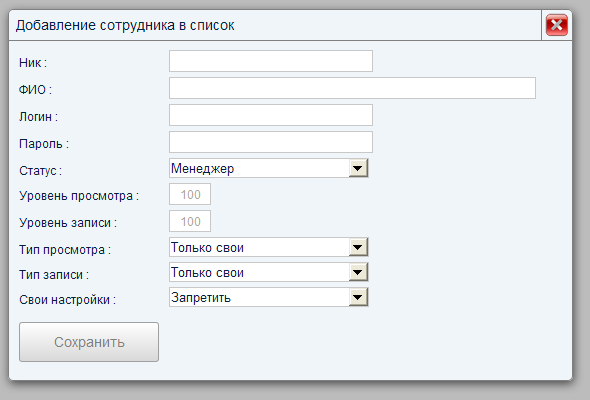Click the Ник label
This screenshot has height=400, width=590.
coord(33,62)
